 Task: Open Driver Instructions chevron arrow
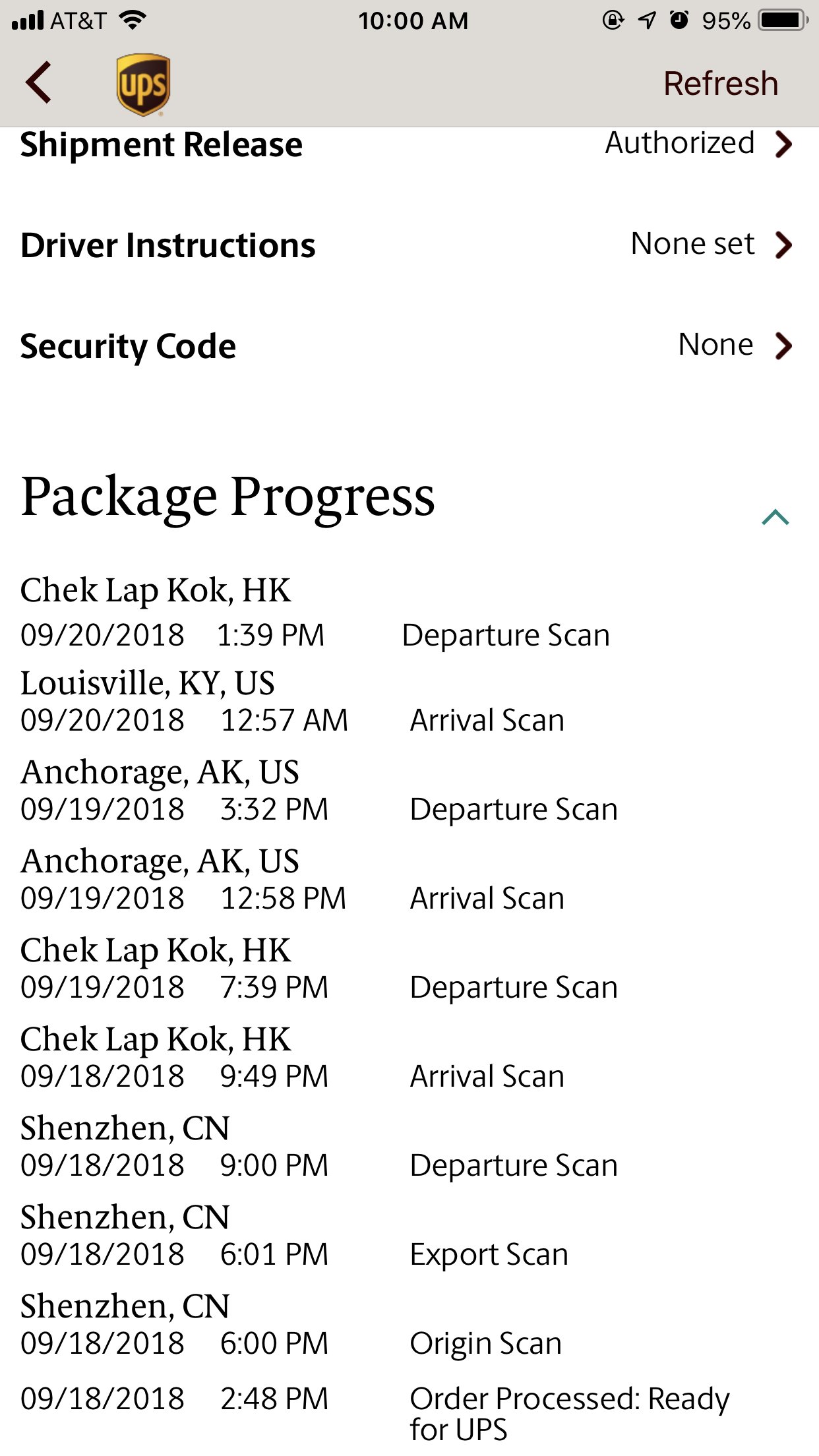[783, 245]
